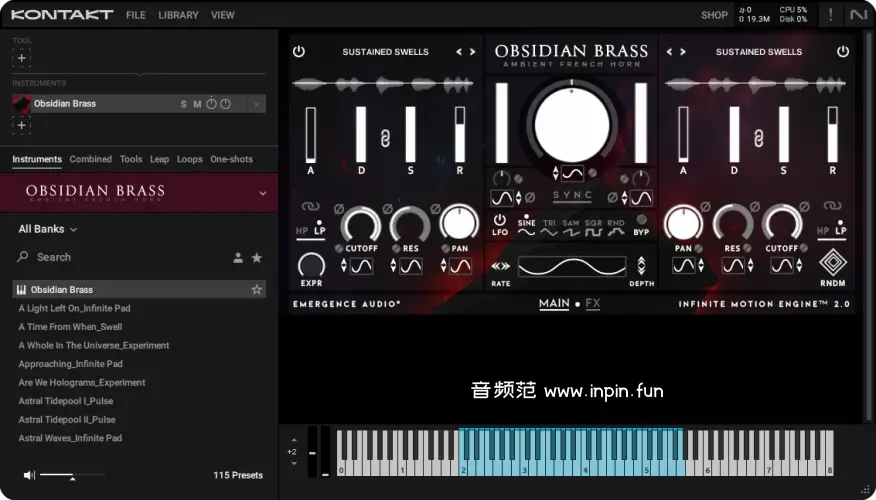
Task: Switch to the Tools tab
Action: click(x=131, y=159)
